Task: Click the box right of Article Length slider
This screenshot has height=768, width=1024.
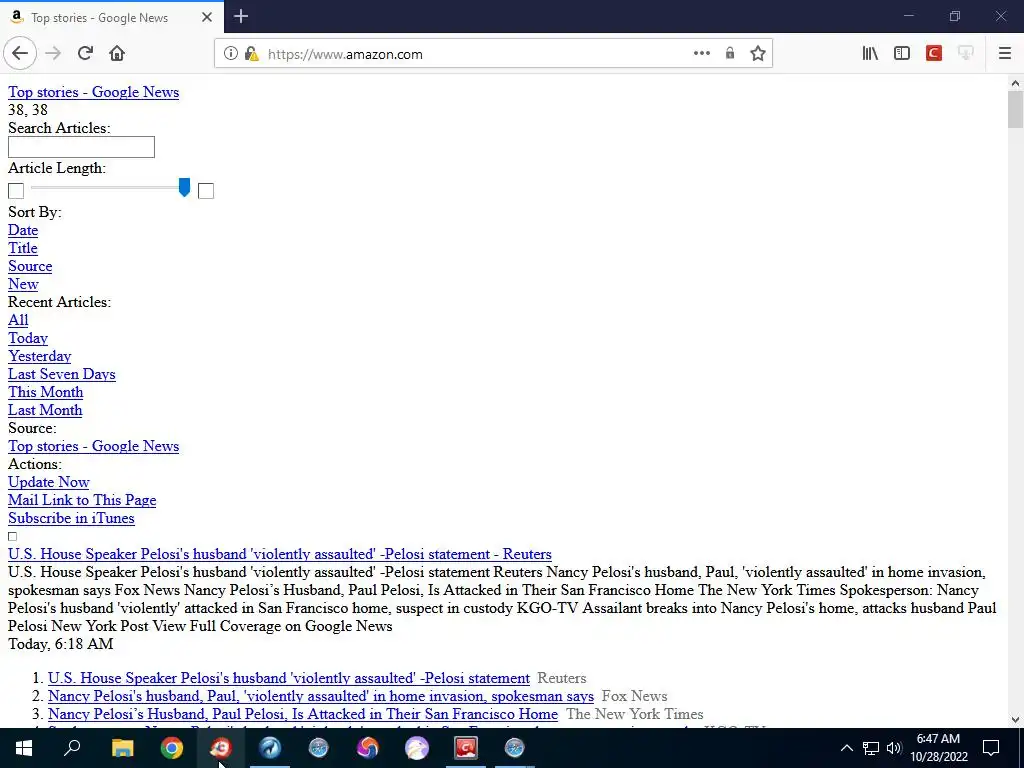Action: (x=206, y=191)
